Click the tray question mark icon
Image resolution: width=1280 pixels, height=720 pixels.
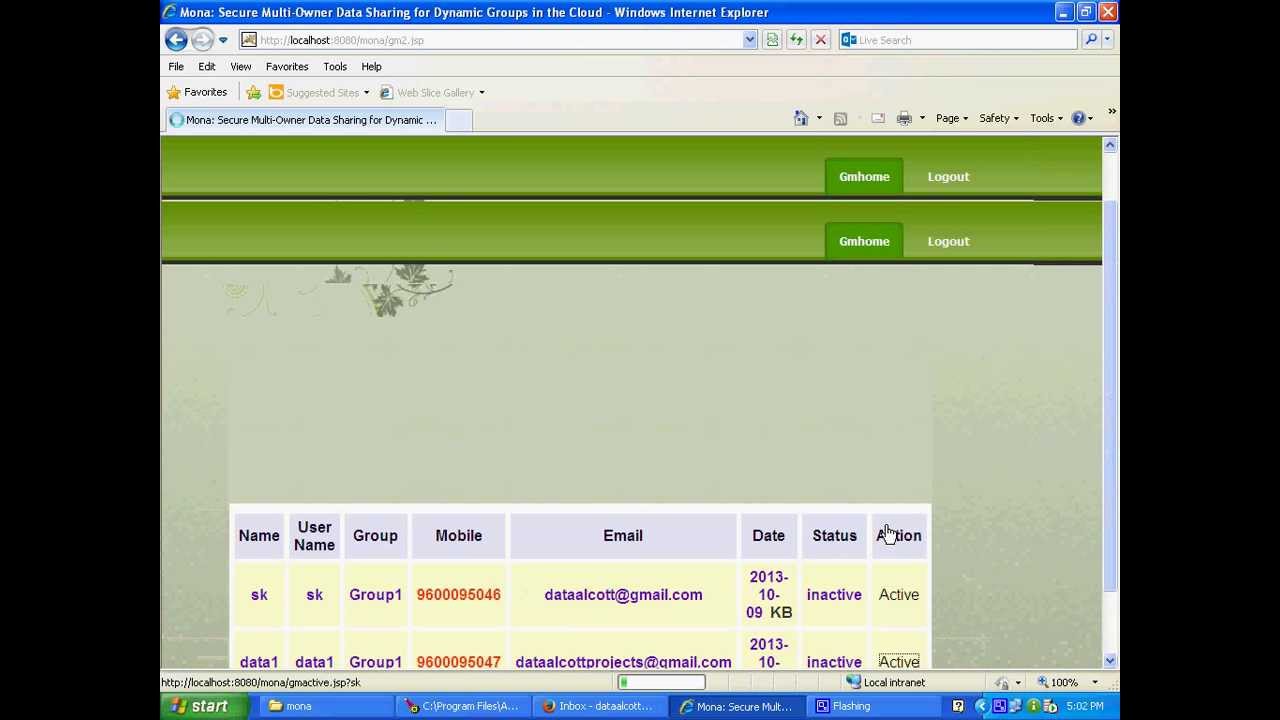[957, 706]
